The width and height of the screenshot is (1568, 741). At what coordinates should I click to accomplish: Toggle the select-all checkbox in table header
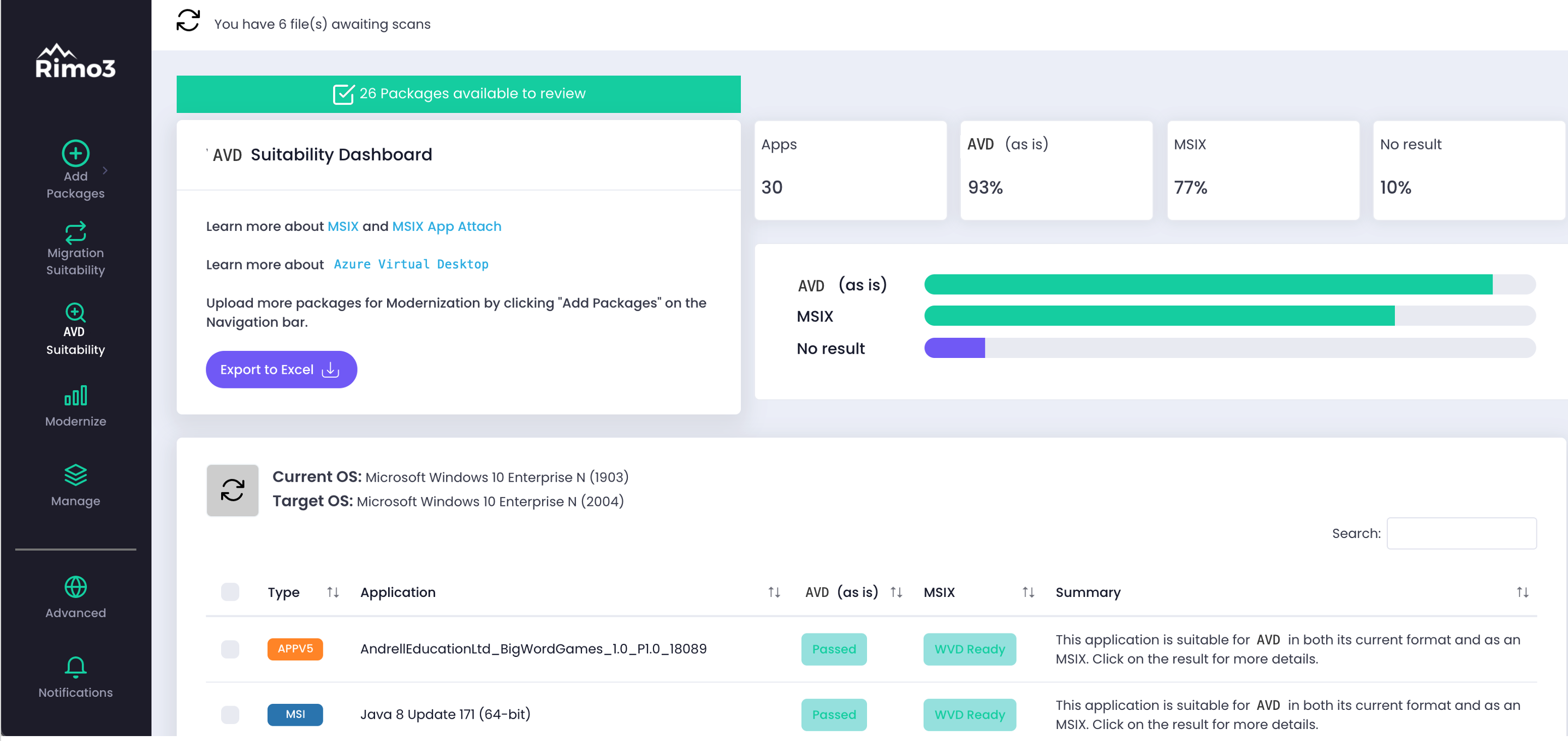coord(230,593)
